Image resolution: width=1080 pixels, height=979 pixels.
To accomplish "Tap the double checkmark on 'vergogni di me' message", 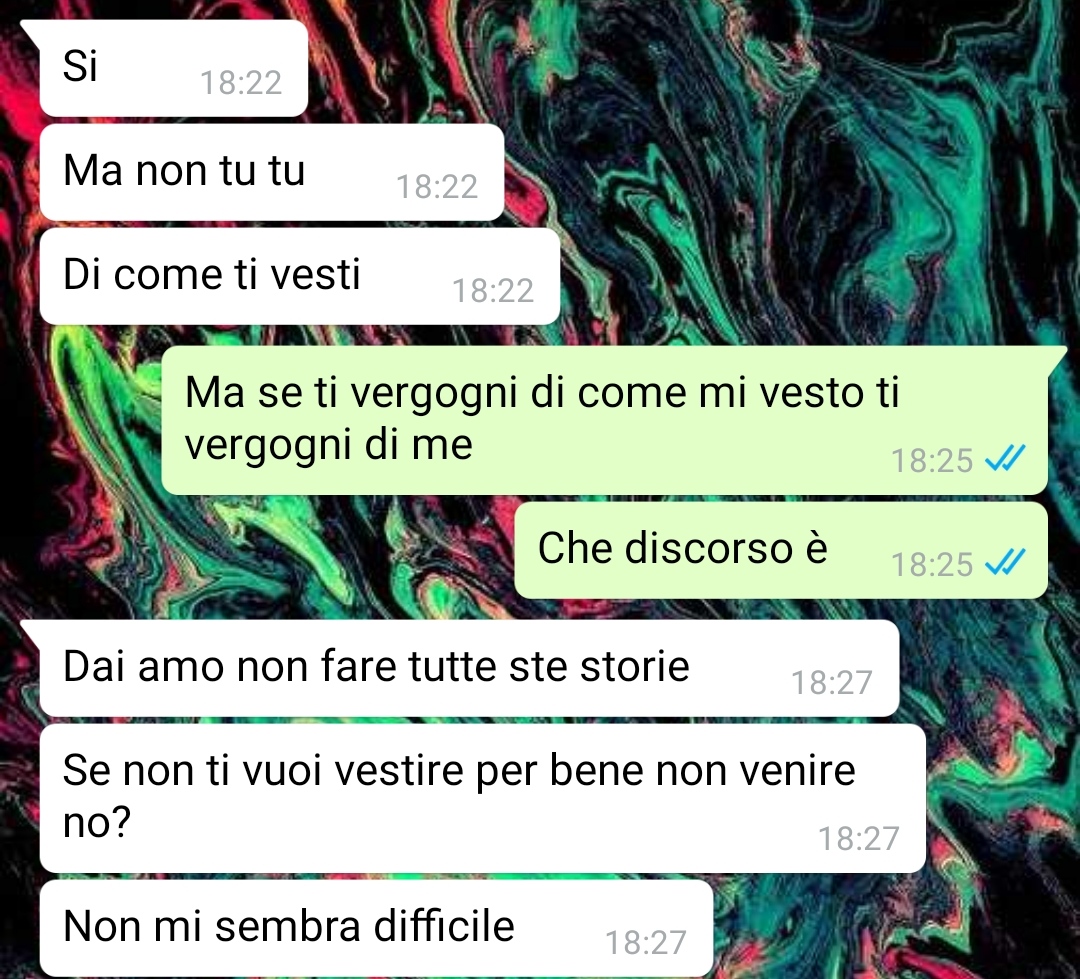I will click(x=1006, y=457).
